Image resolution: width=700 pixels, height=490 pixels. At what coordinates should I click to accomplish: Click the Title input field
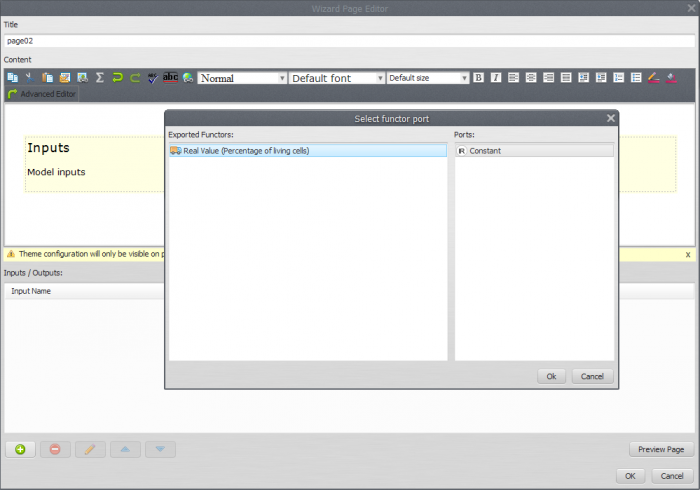(350, 41)
